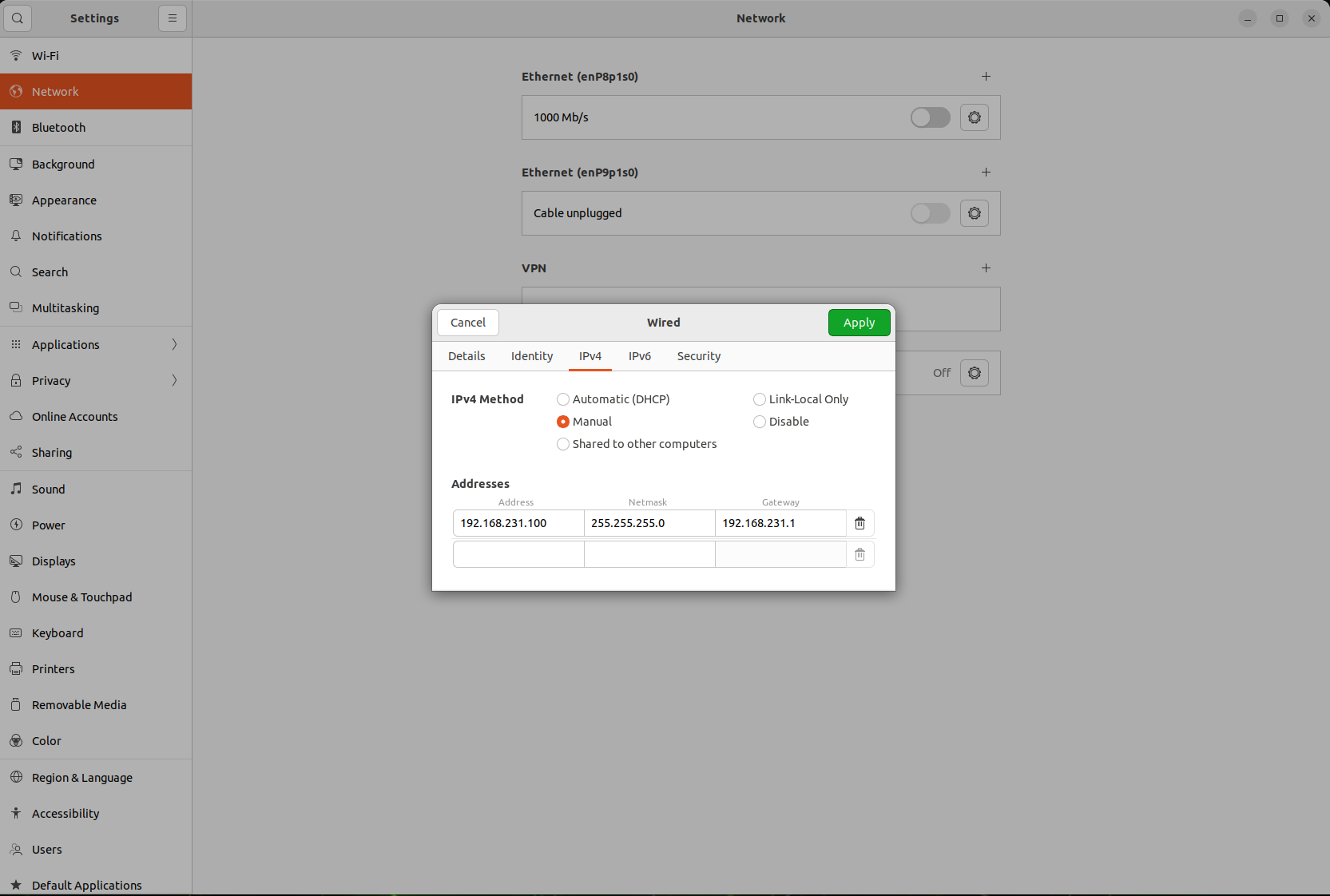Add a new VPN connection

tap(986, 268)
